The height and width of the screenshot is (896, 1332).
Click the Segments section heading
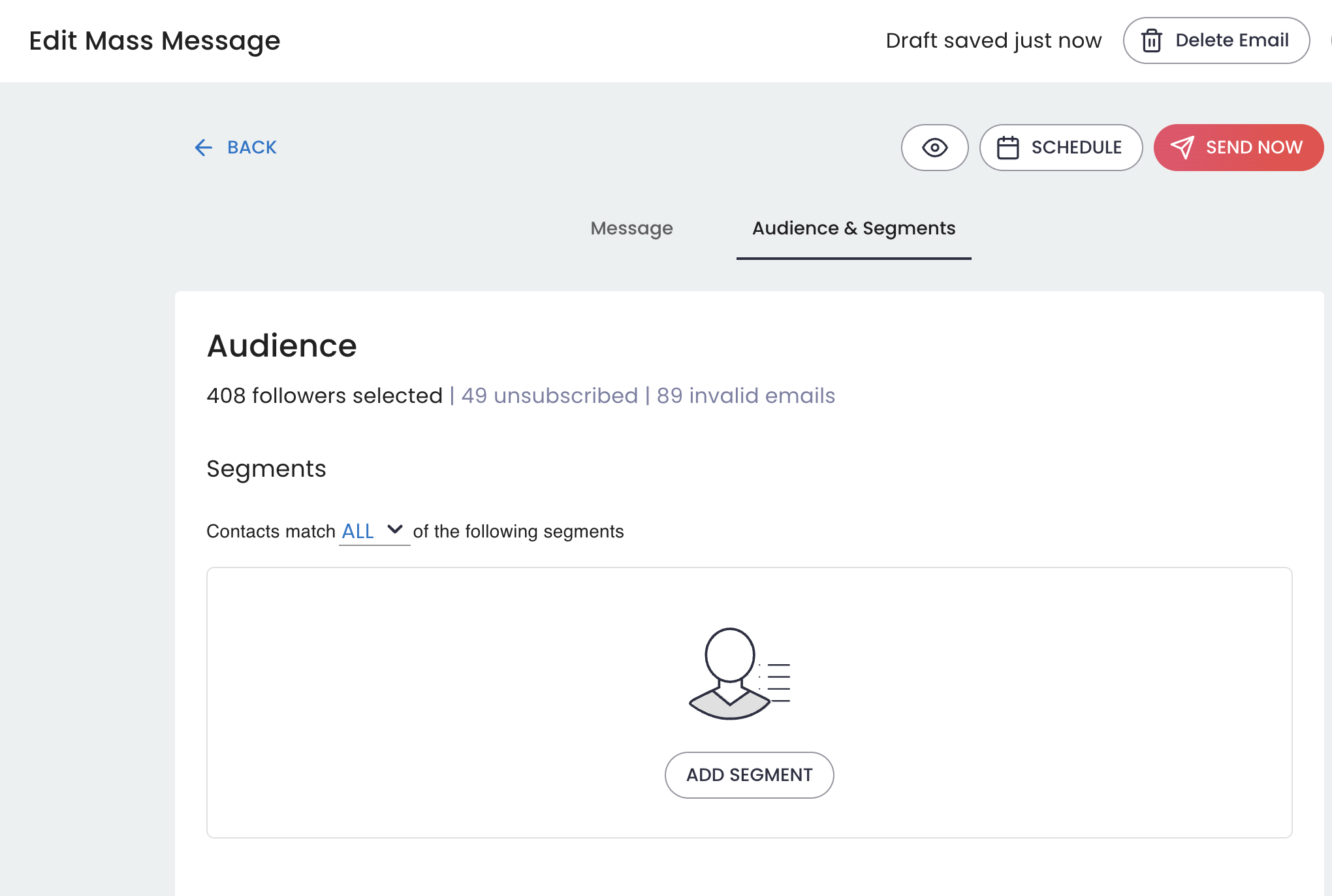[266, 469]
